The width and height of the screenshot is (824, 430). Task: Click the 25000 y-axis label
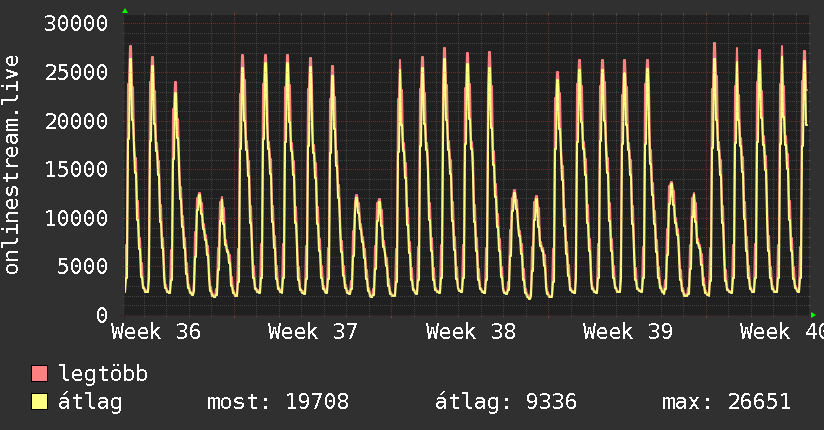coord(76,73)
